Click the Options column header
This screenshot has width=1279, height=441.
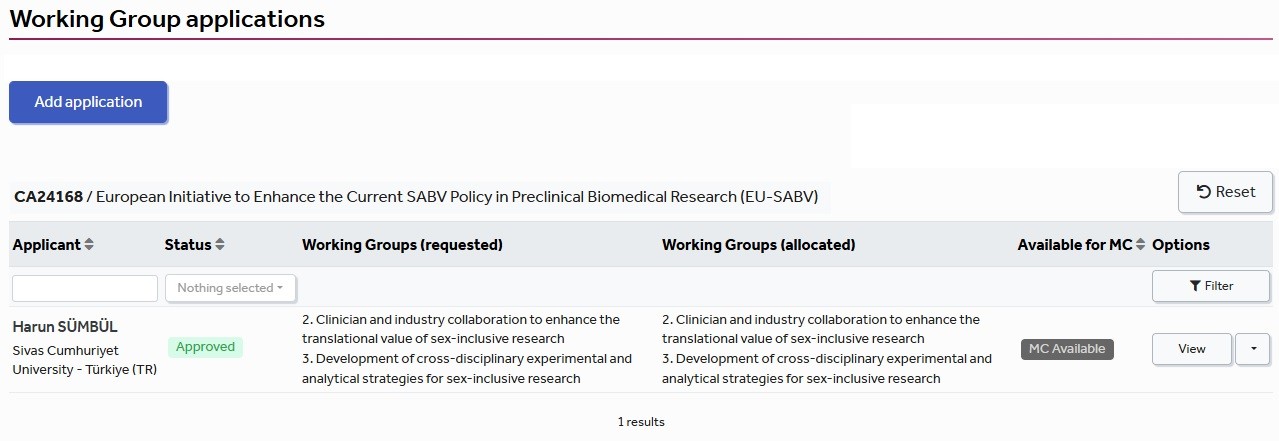click(x=1181, y=245)
